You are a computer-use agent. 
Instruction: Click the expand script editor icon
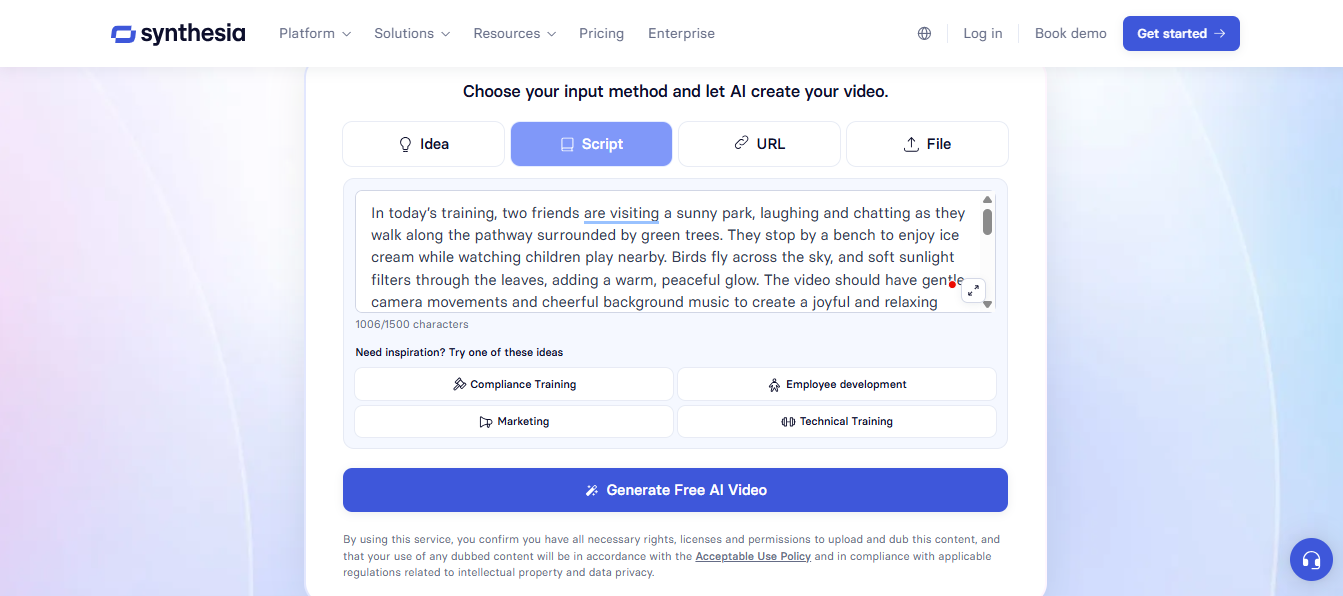[973, 290]
